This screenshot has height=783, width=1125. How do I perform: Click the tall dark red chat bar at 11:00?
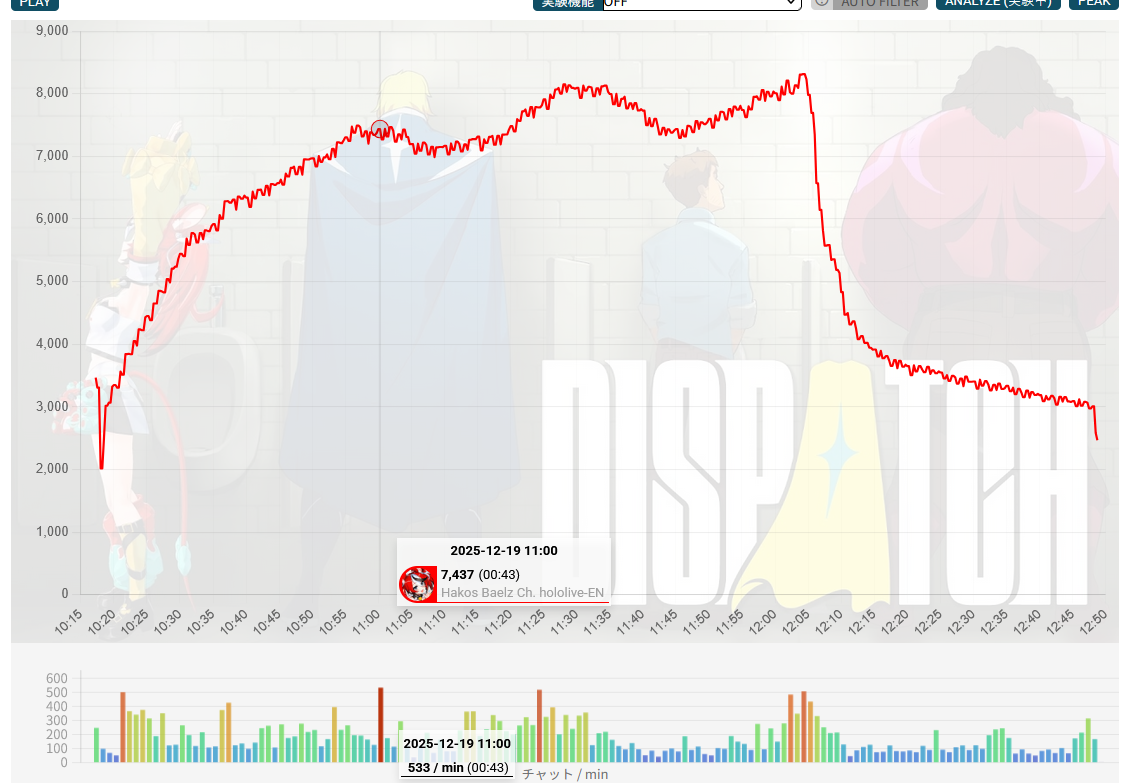coord(381,725)
